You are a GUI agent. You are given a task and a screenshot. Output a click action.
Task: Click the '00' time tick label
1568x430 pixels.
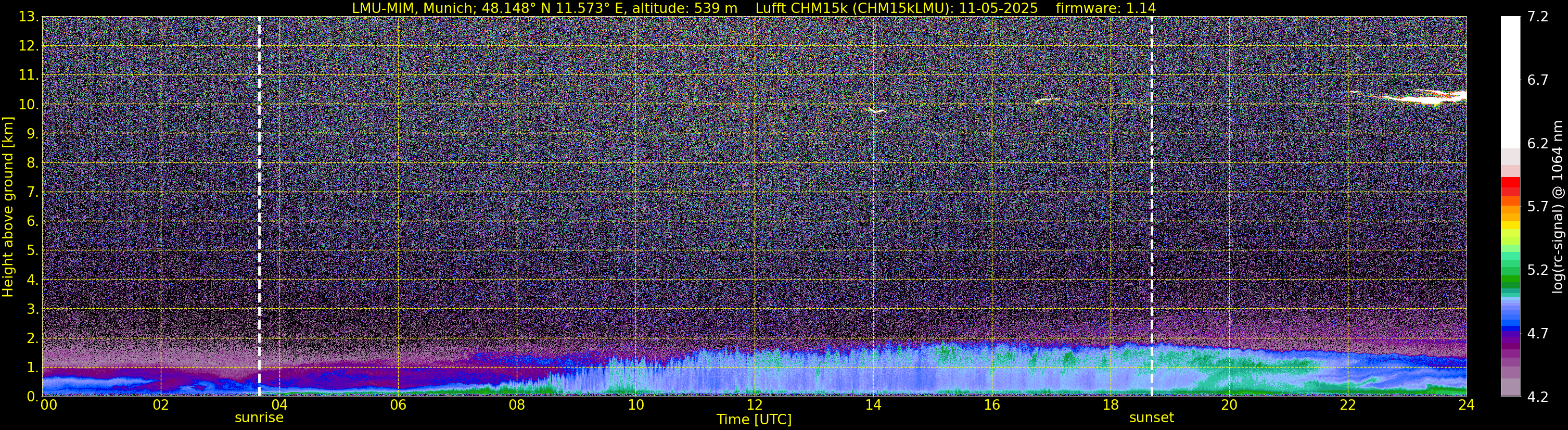click(48, 405)
